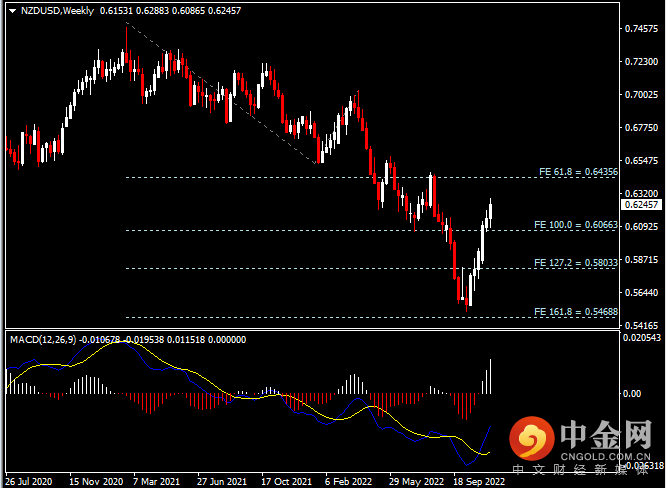Screen dimensions: 666x488
Task: Click the tallest white MACD histogram bar
Action: coord(491,376)
